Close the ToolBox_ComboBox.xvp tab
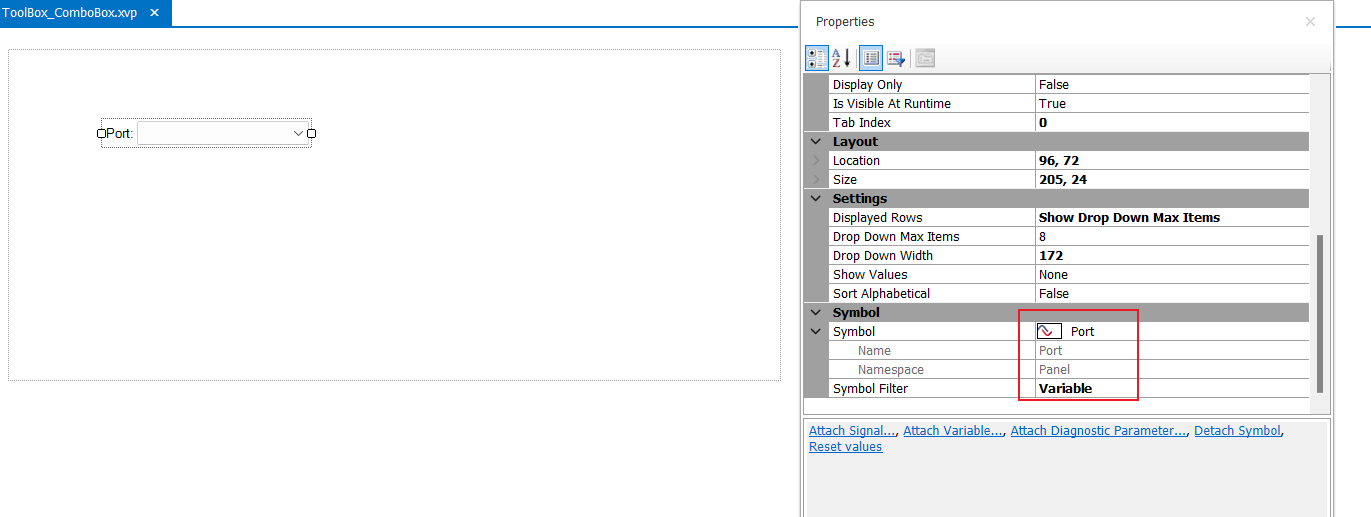Viewport: 1371px width, 517px height. [154, 13]
